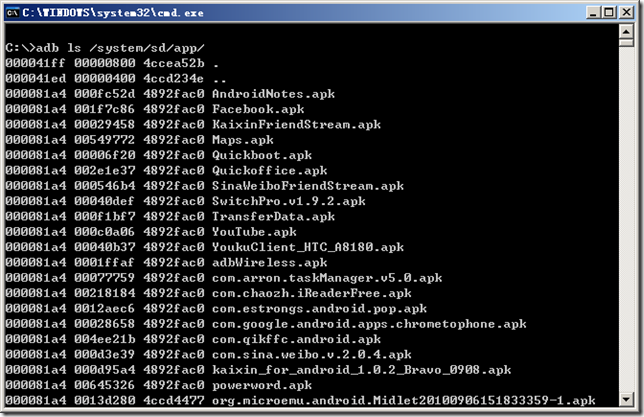Click the com.estrongs.android.pop.apk entry
644x417 pixels.
(319, 309)
